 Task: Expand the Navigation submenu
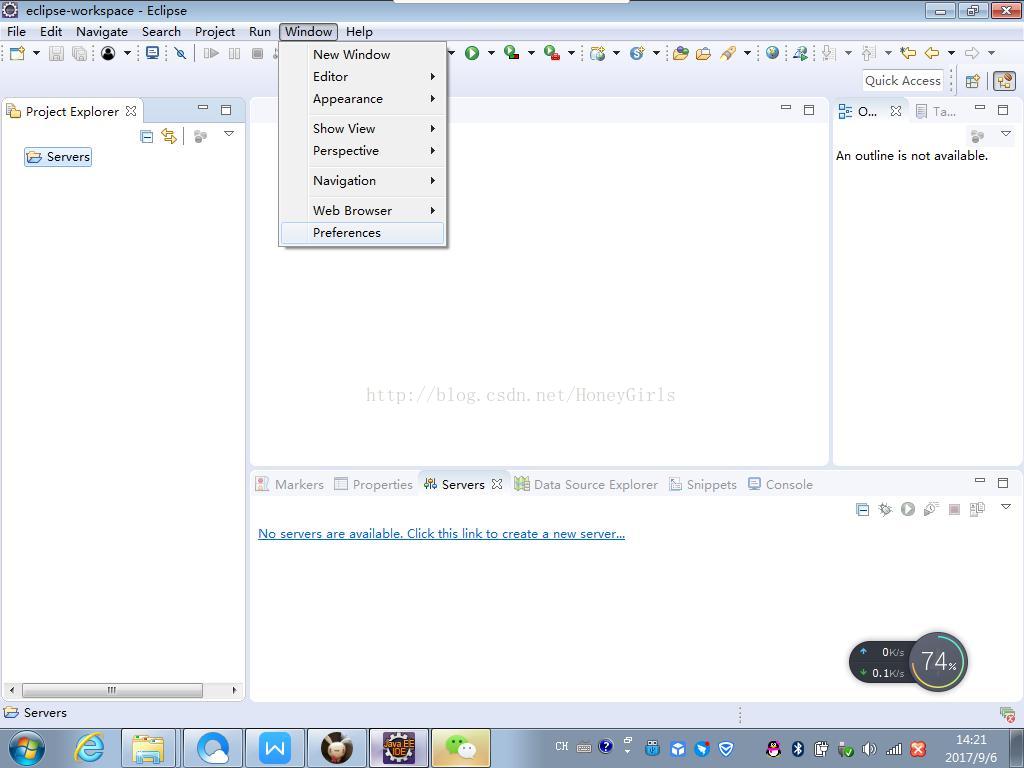pyautogui.click(x=362, y=181)
